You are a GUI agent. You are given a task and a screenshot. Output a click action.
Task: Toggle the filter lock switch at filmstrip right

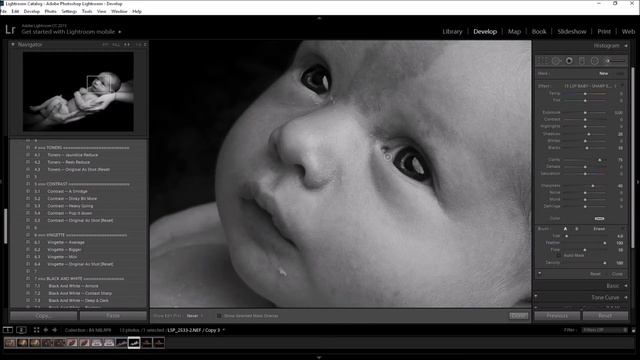(633, 330)
